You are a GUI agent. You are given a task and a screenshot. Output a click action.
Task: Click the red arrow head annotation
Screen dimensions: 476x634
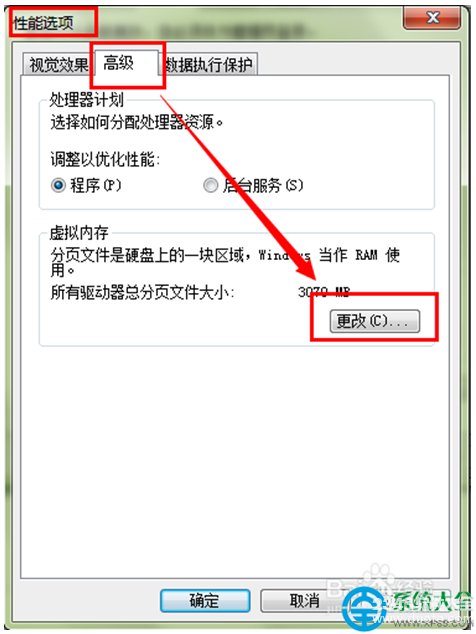pos(306,267)
